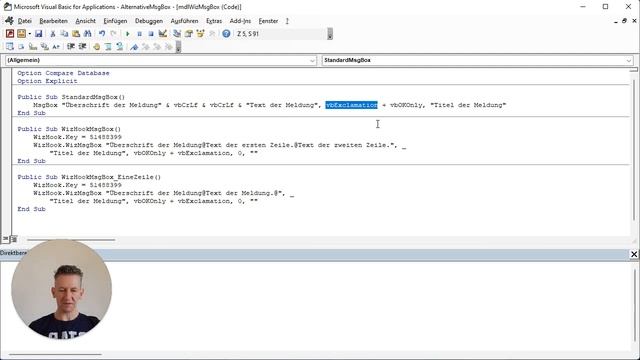
Task: Open Find with the binoculars icon
Action: (87, 34)
